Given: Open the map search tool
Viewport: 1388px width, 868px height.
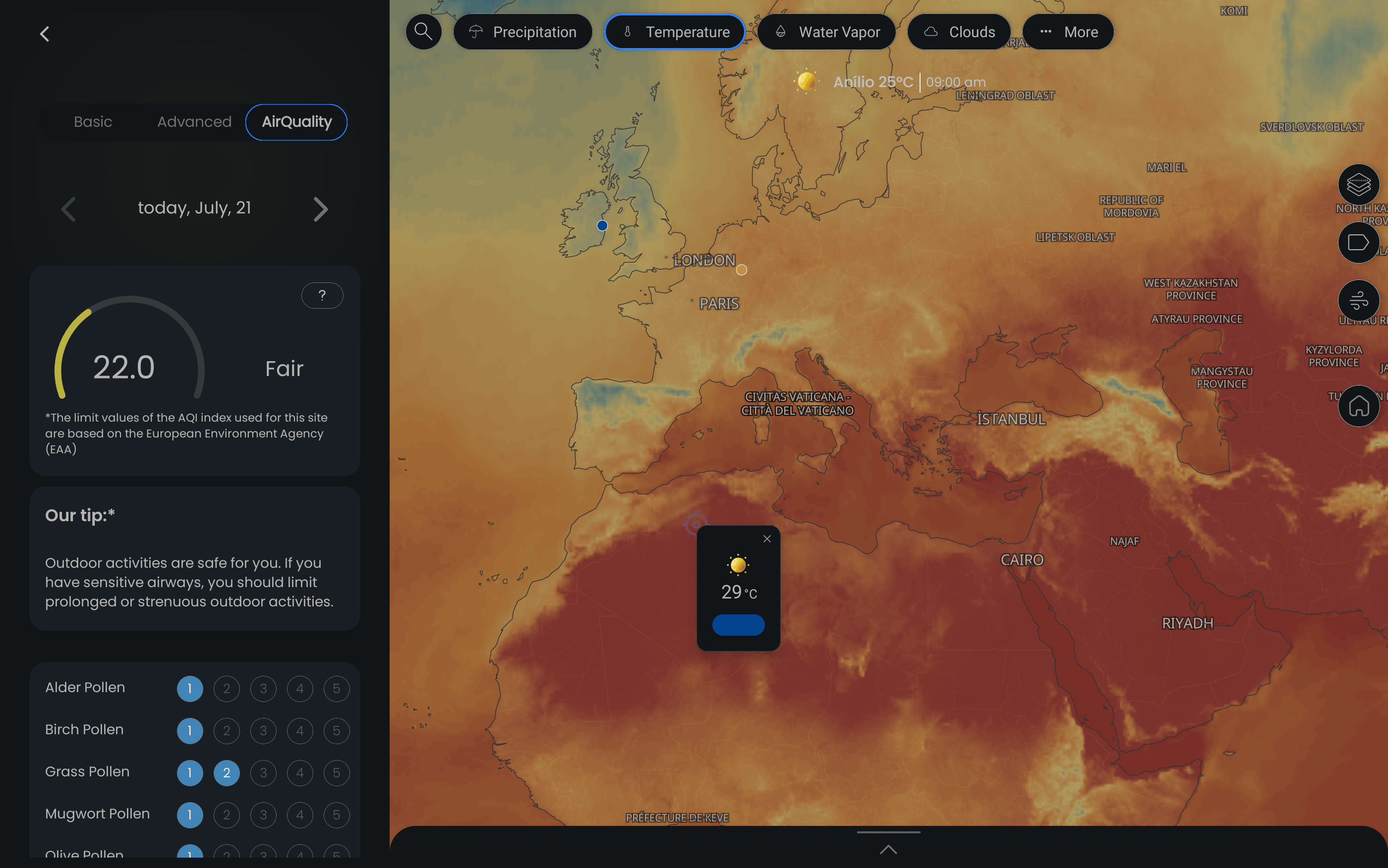Looking at the screenshot, I should click(x=423, y=32).
